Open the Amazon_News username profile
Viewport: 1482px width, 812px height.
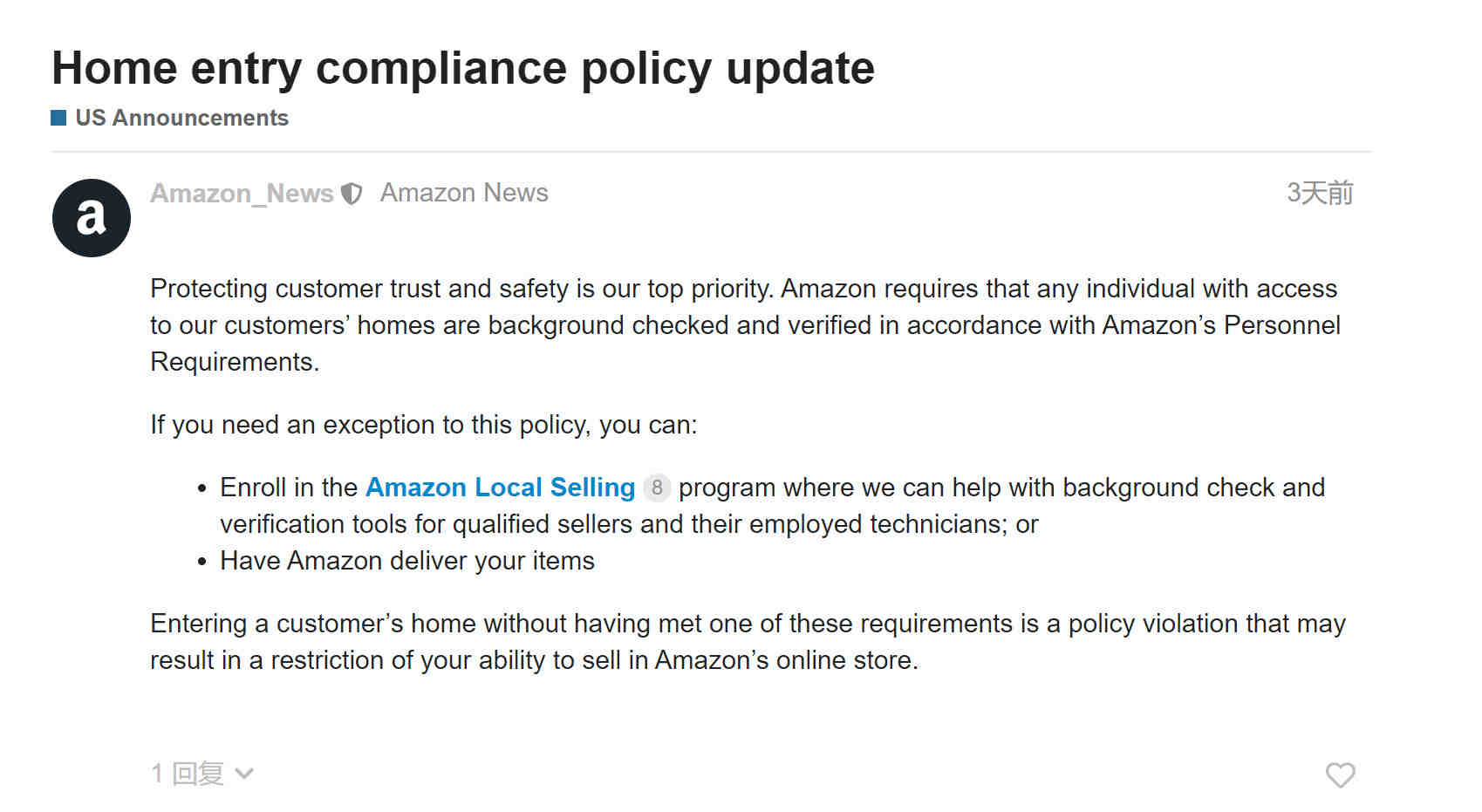pos(242,194)
